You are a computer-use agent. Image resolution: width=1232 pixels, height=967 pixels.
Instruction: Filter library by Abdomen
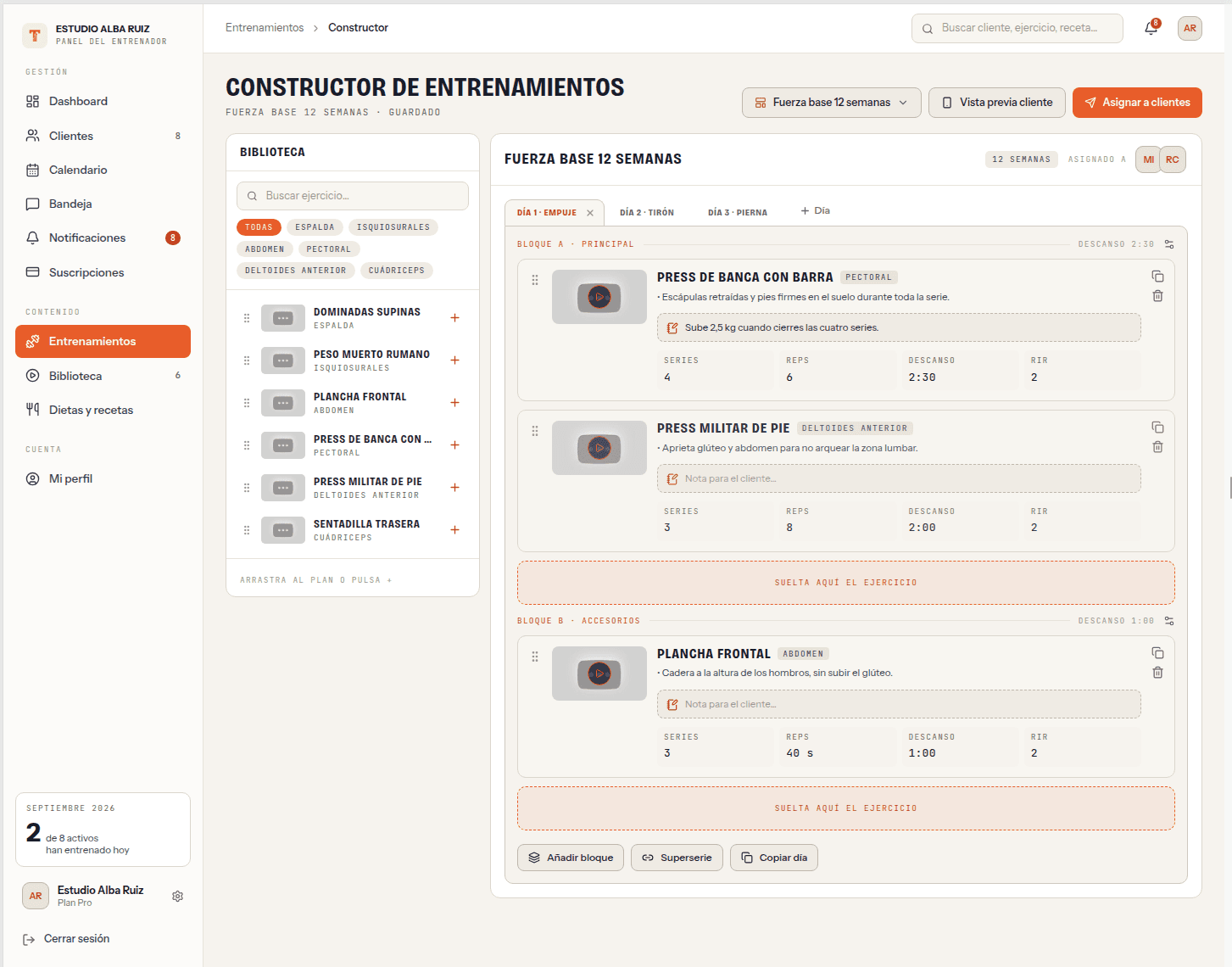[x=265, y=249]
